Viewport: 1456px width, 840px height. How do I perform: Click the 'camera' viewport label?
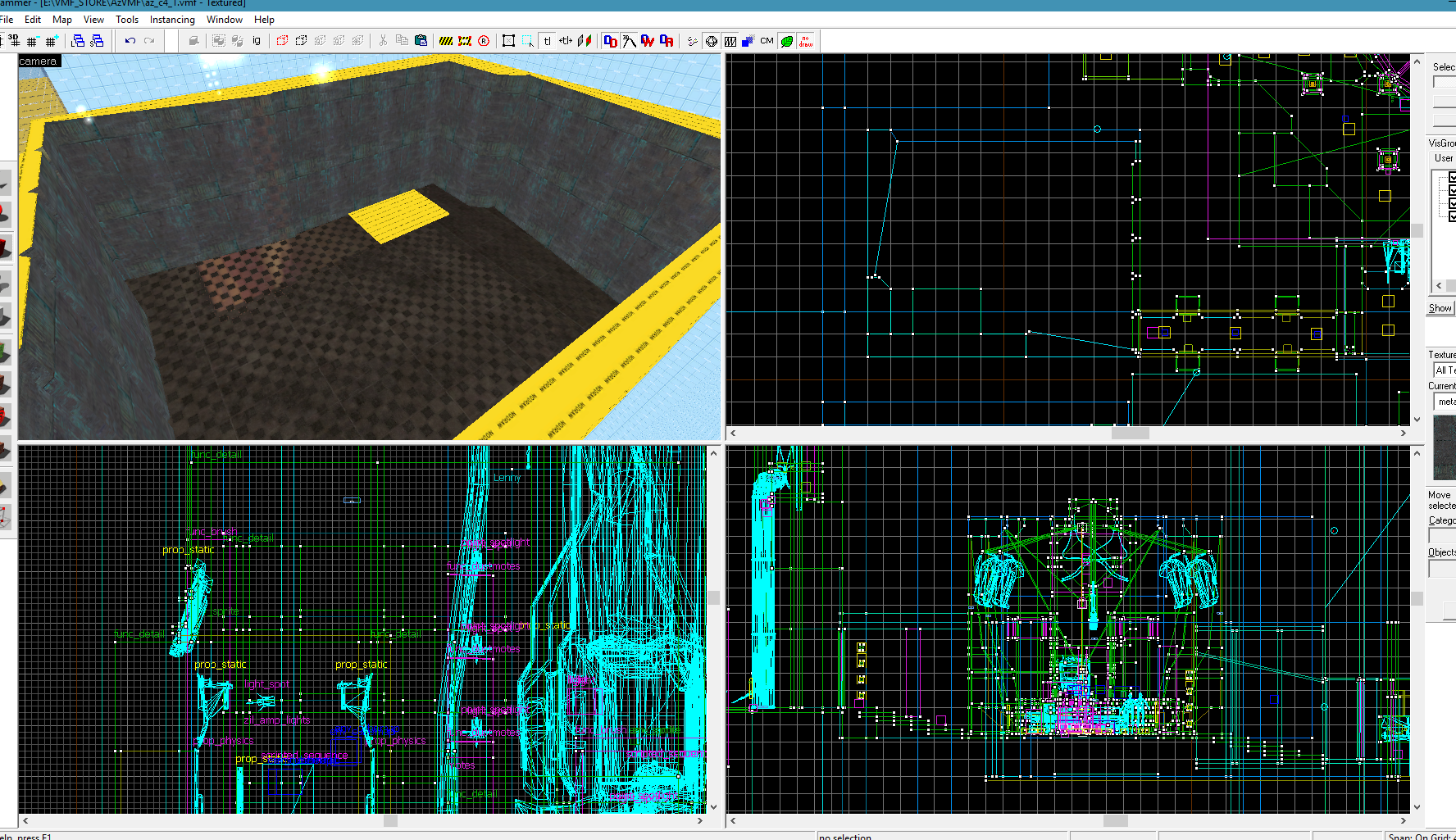[x=39, y=61]
